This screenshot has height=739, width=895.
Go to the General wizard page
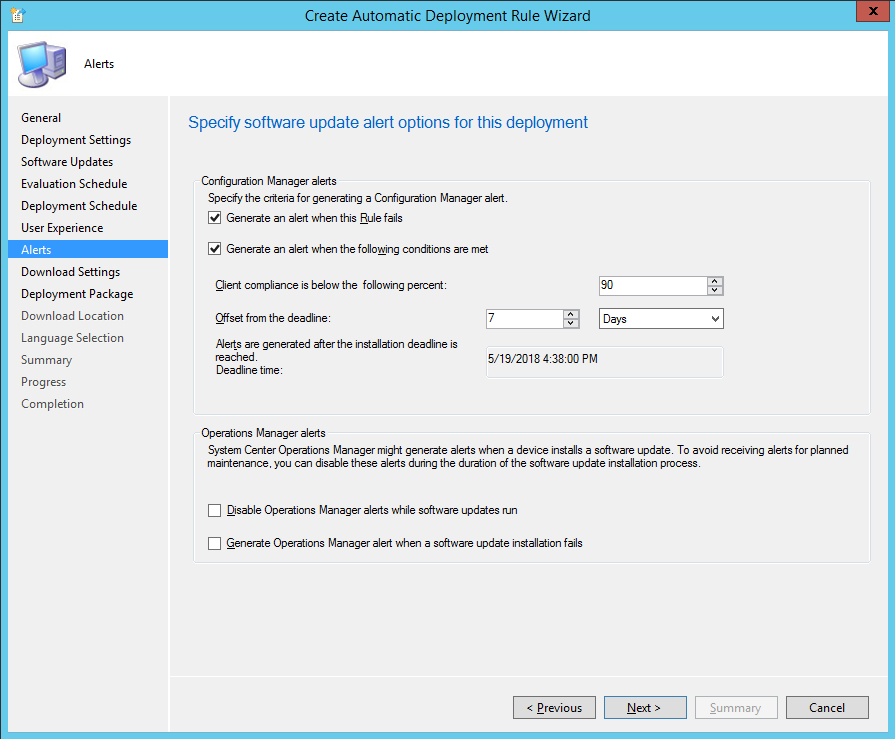point(41,118)
